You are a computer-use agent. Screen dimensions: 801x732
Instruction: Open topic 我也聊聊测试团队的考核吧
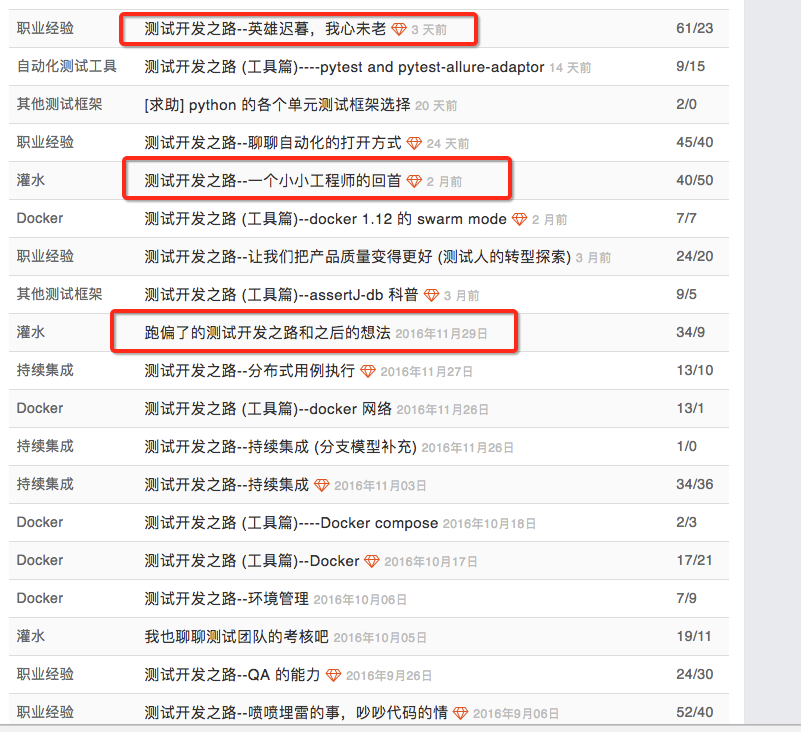(x=237, y=636)
